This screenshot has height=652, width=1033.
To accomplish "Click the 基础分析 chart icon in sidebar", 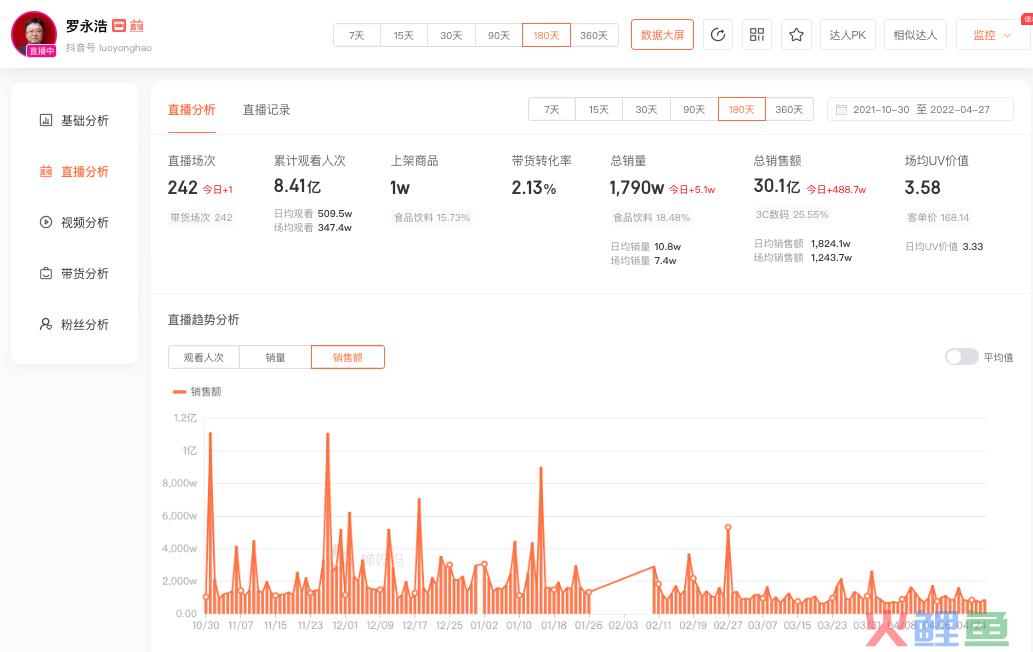I will [45, 120].
